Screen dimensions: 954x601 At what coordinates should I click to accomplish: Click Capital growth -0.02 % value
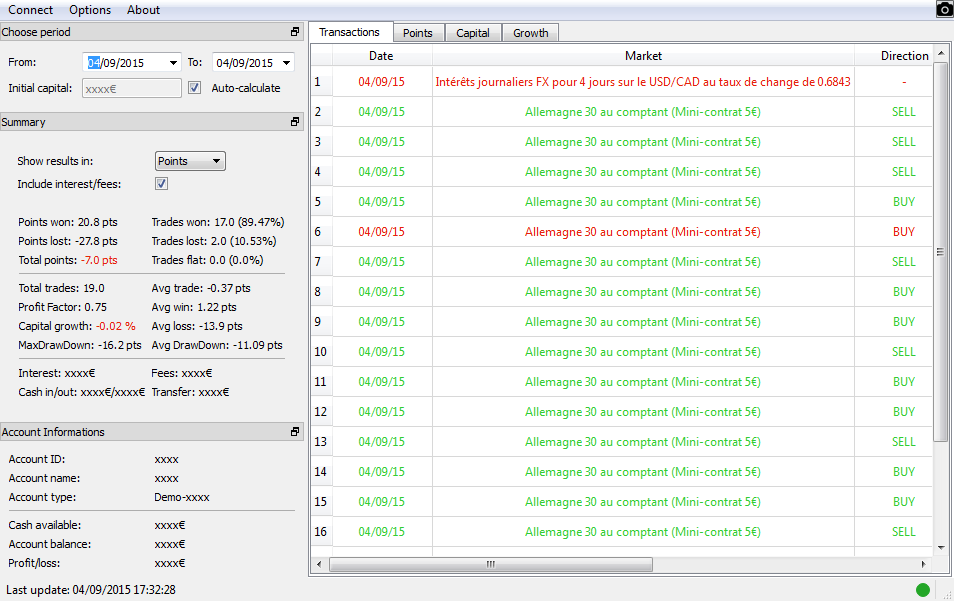(x=116, y=326)
